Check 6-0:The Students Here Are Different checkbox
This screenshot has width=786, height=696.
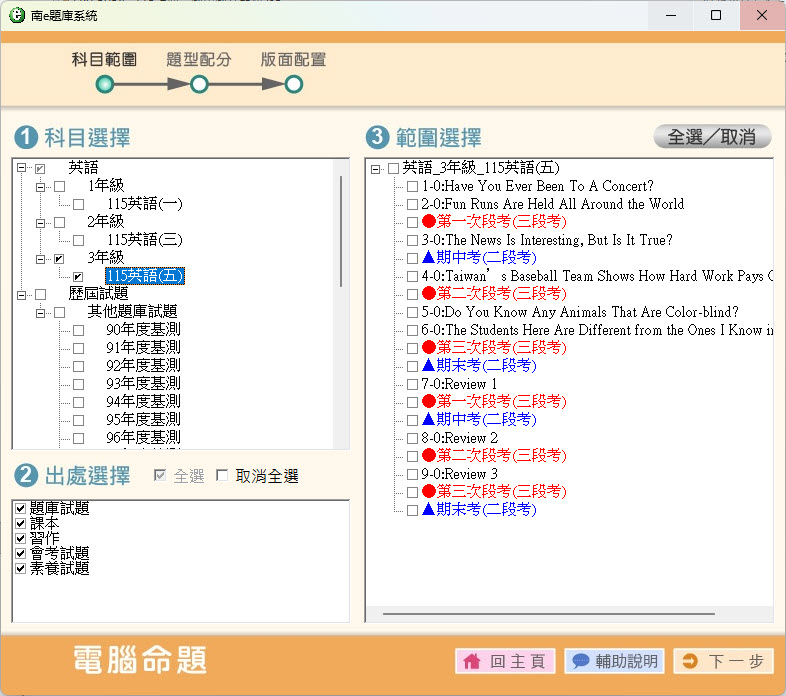coord(413,330)
